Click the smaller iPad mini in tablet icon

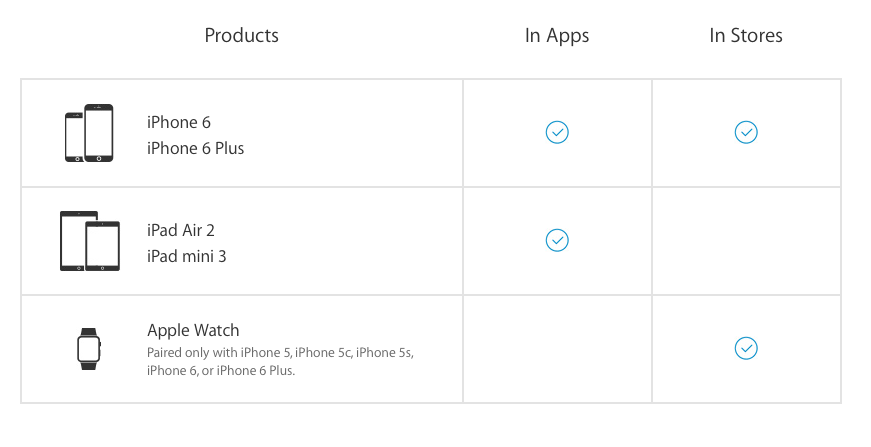coord(103,246)
